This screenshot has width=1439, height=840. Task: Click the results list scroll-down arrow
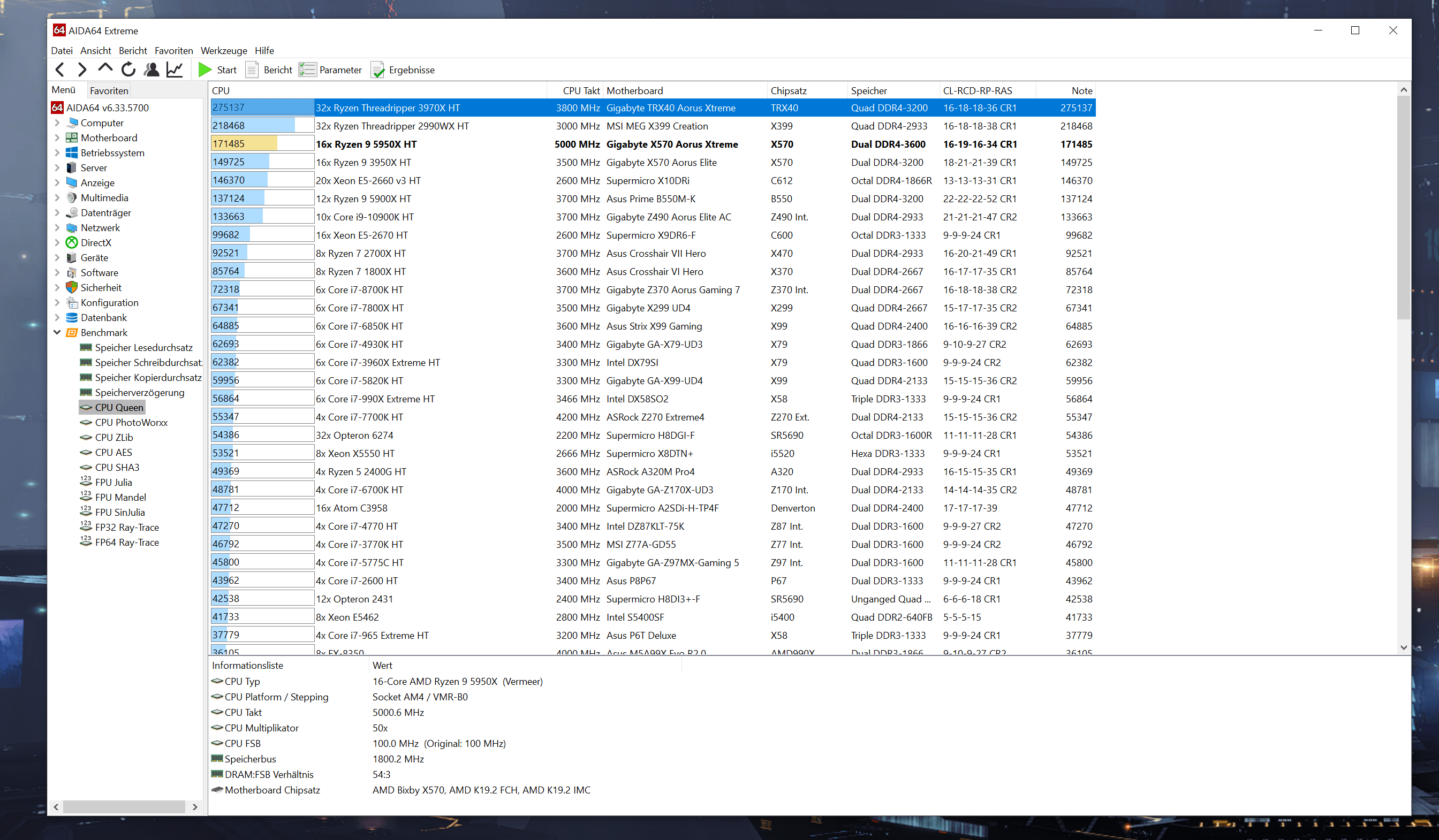[x=1404, y=648]
